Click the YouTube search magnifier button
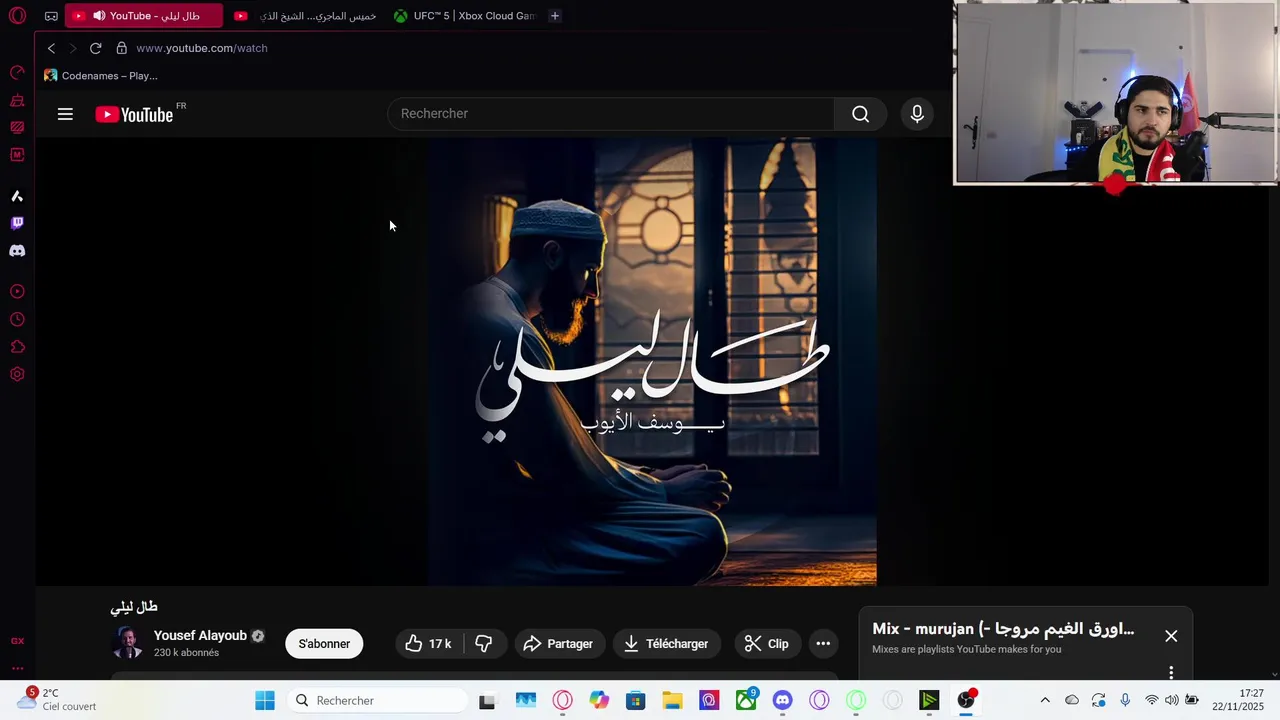Screen dimensions: 1280x720 pyautogui.click(x=860, y=114)
